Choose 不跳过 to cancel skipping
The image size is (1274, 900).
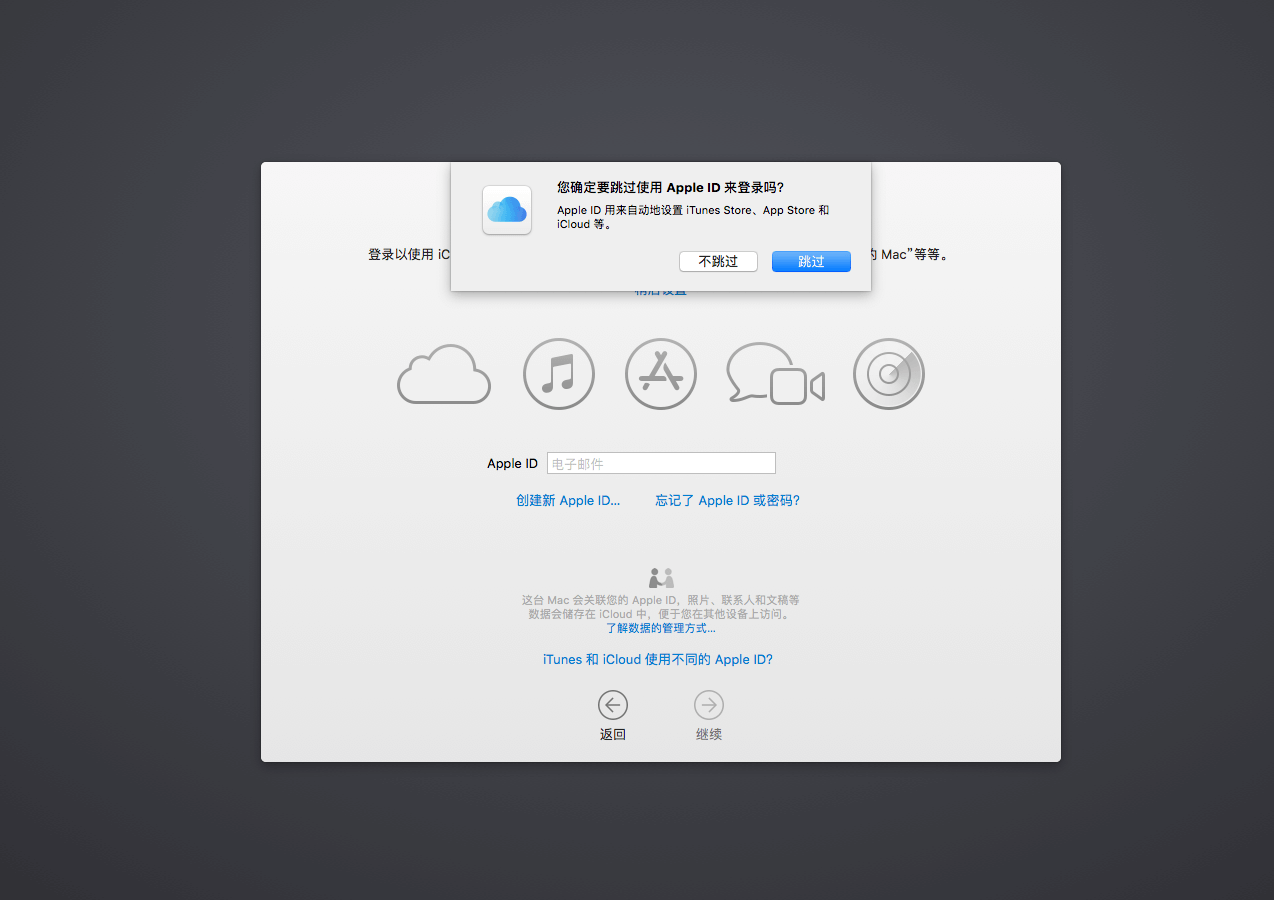718,261
